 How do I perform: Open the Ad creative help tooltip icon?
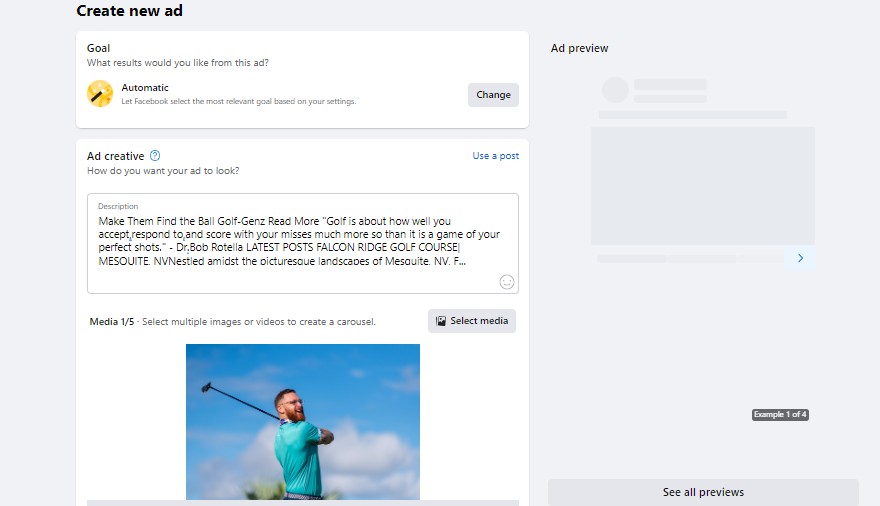(155, 156)
